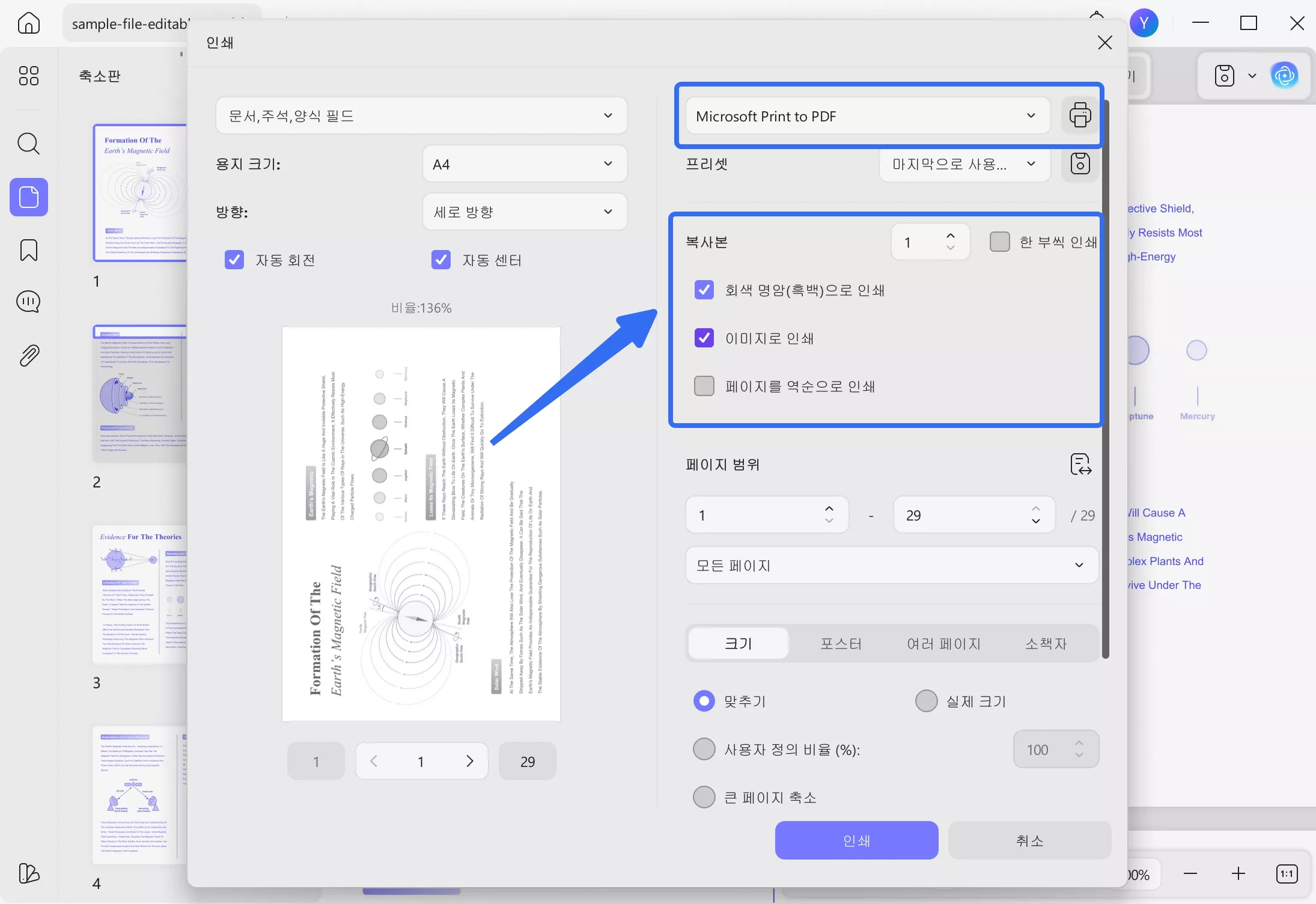
Task: Enable reverse page order (역순) printing
Action: [x=704, y=386]
